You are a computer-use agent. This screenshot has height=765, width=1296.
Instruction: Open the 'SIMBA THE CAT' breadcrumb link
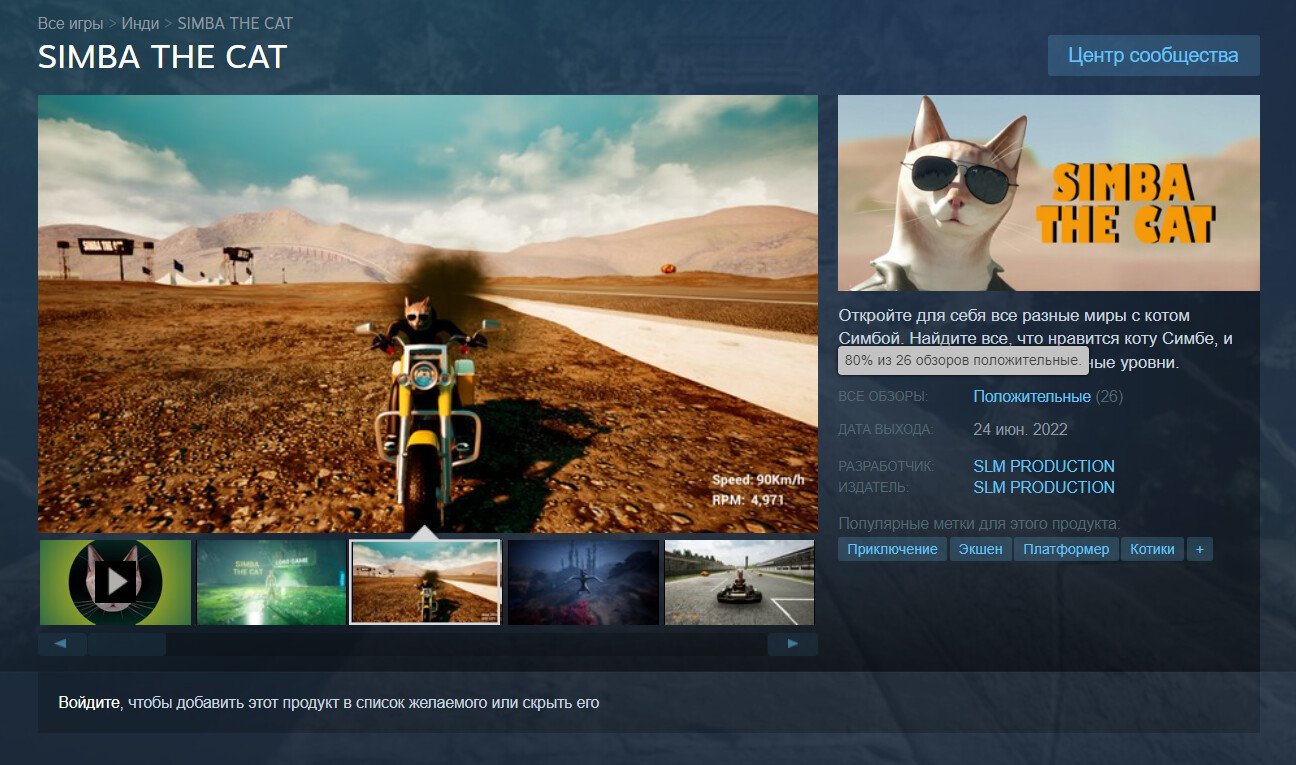235,22
